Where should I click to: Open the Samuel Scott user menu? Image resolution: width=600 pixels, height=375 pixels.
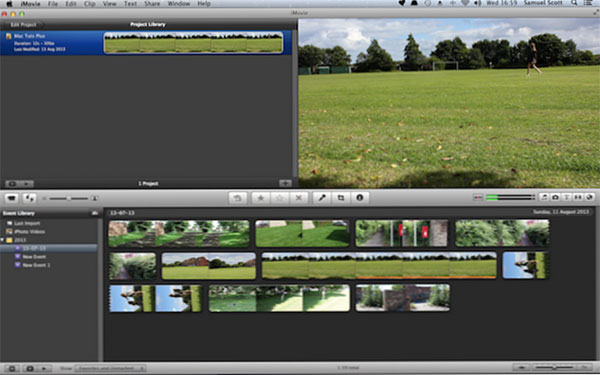543,3
